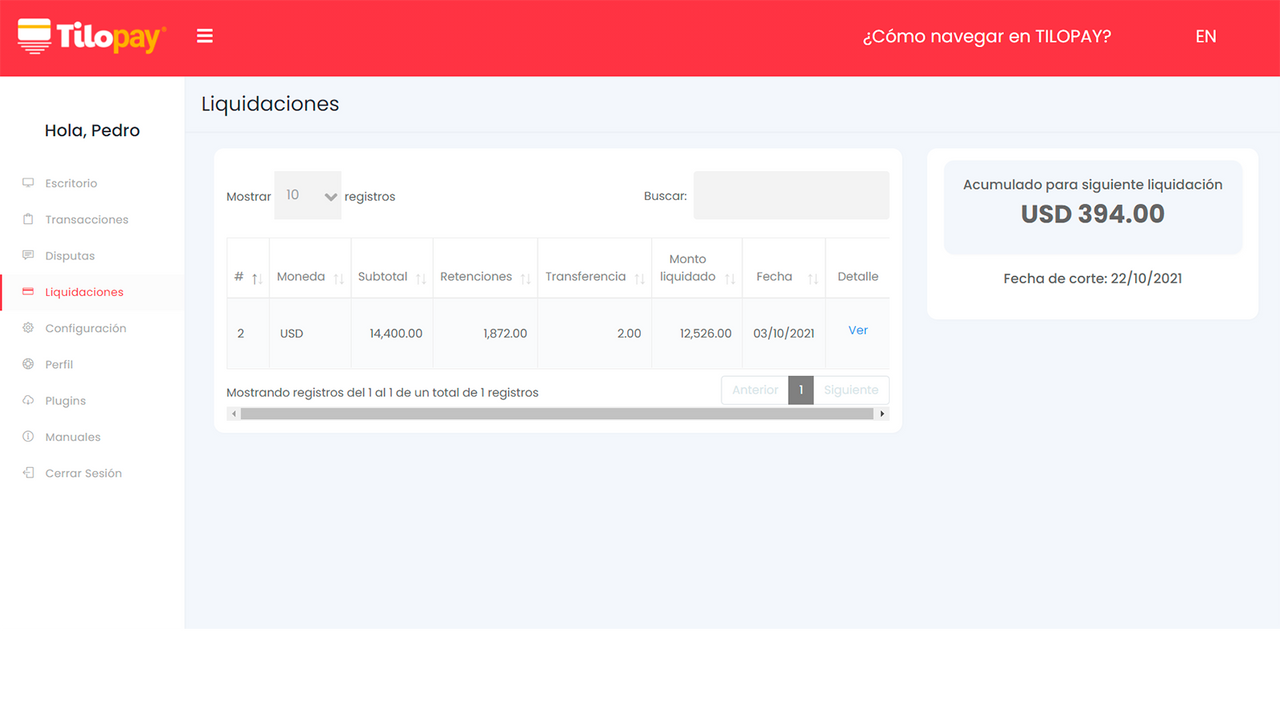Click the Configuración gear icon
The image size is (1280, 720).
point(28,328)
